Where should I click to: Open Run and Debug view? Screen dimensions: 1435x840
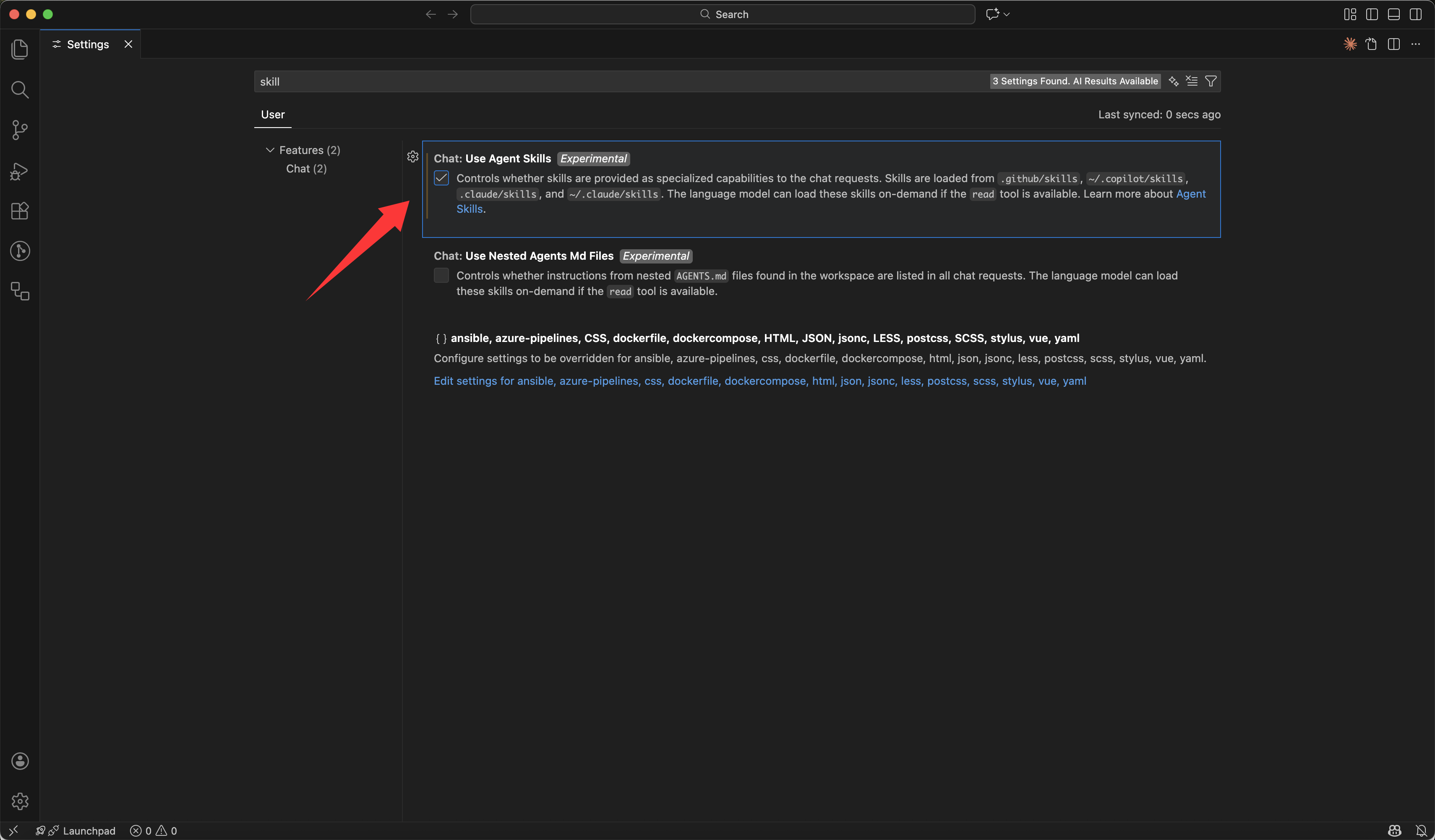(x=20, y=170)
